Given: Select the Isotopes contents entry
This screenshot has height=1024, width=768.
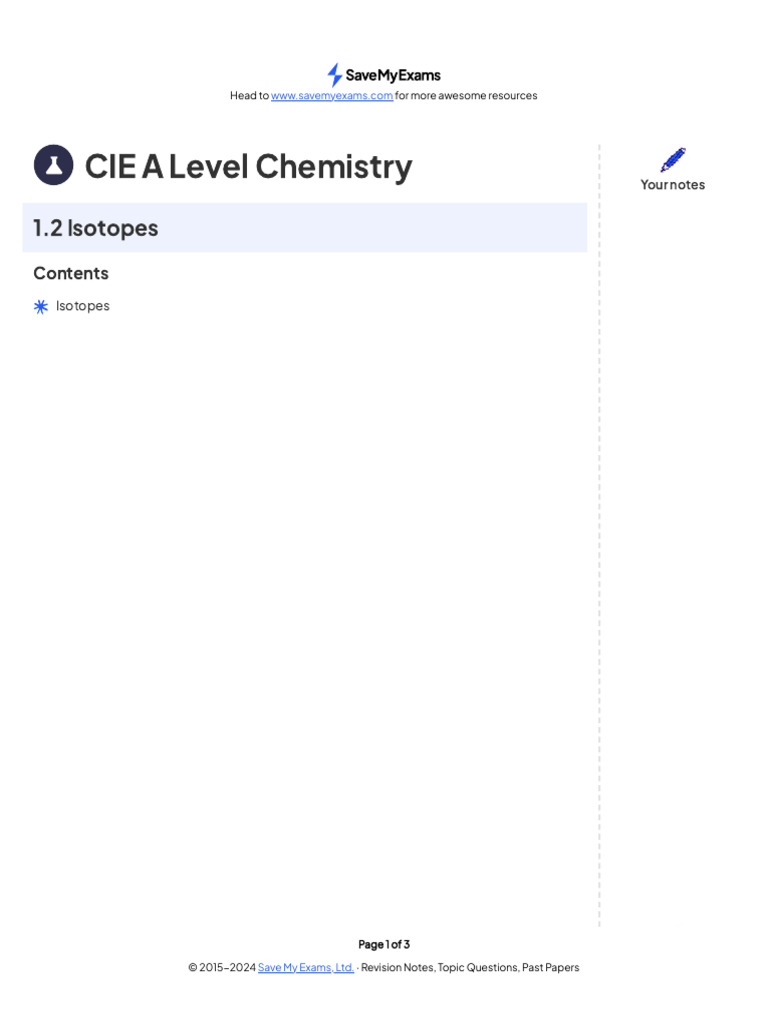Looking at the screenshot, I should tap(82, 306).
